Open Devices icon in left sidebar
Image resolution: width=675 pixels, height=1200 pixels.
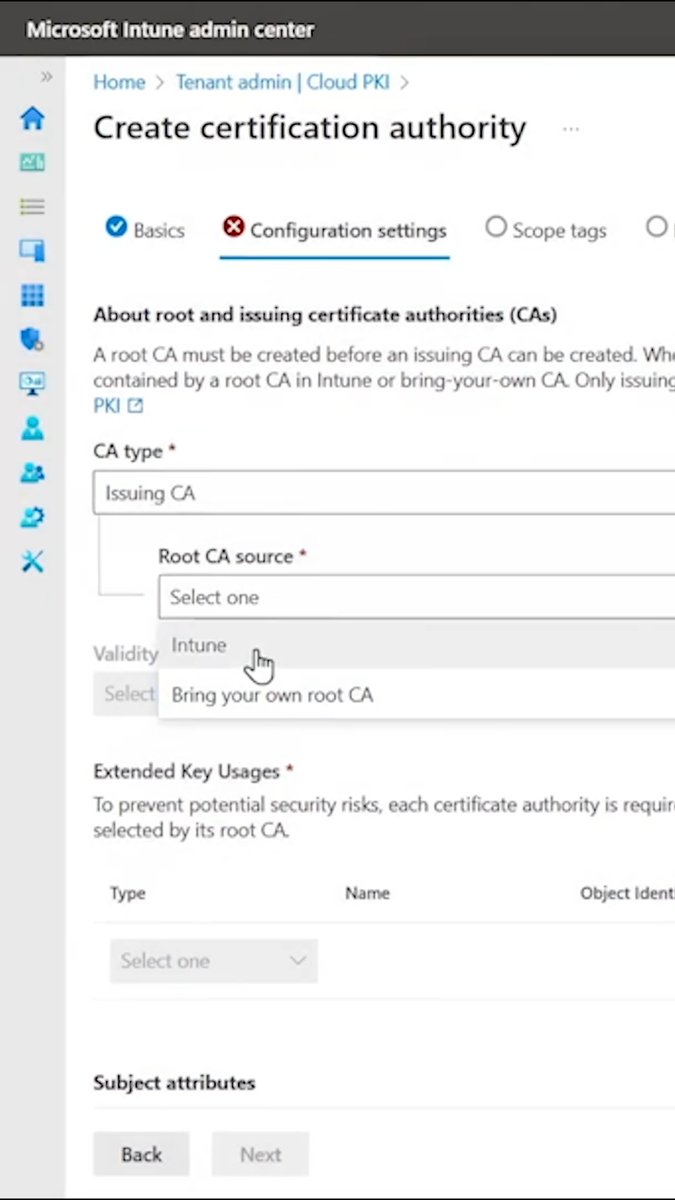pos(32,250)
